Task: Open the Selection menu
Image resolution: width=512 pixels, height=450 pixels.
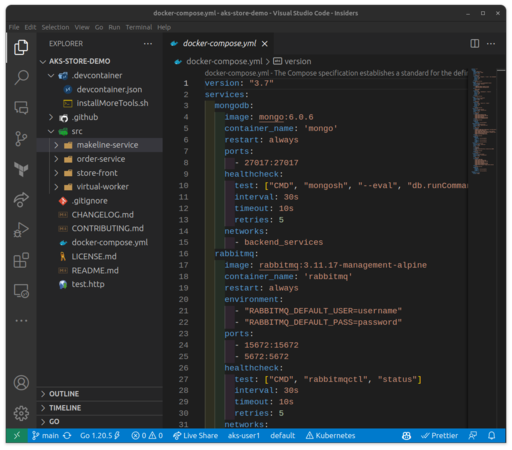Action: click(x=55, y=27)
